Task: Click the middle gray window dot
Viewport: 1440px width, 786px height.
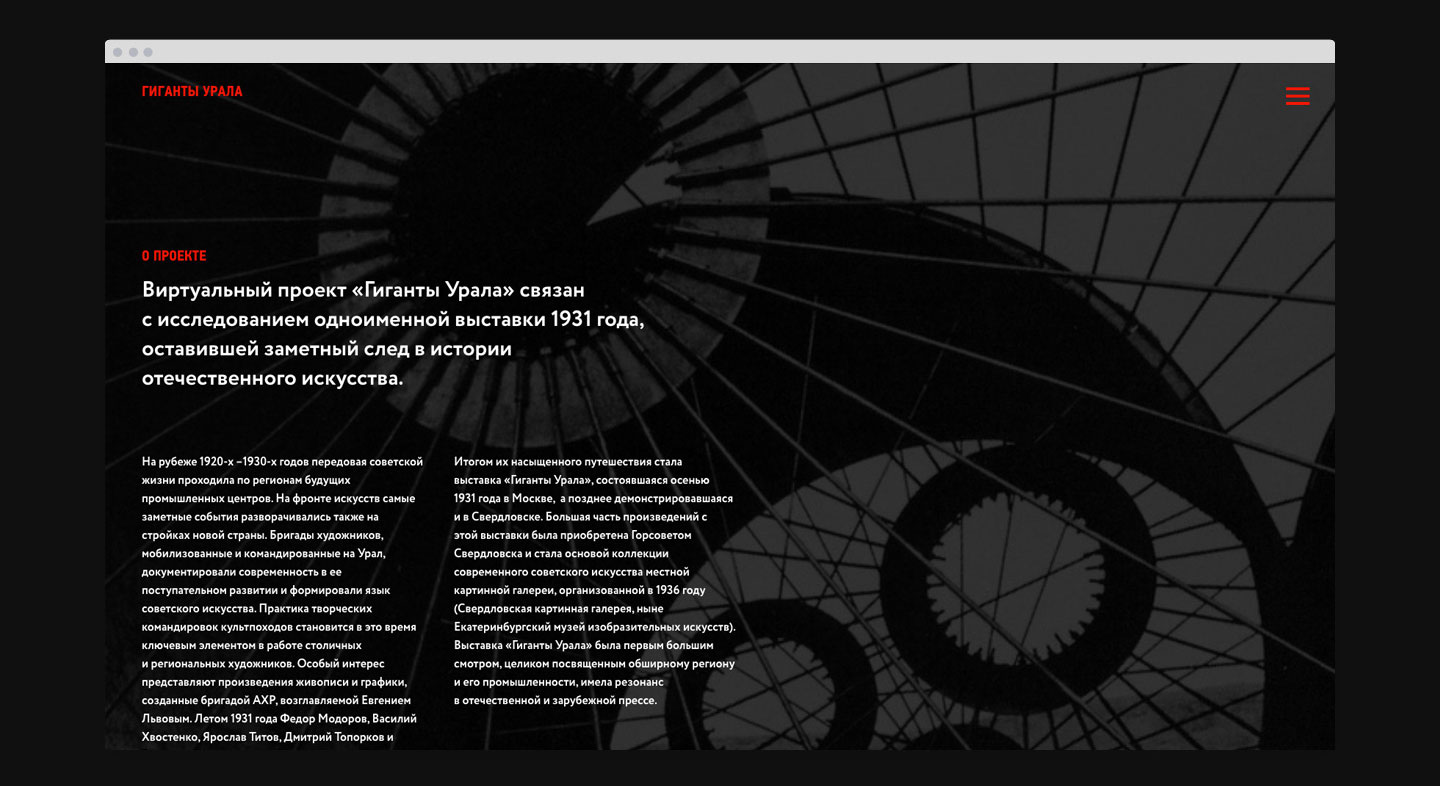Action: (133, 52)
